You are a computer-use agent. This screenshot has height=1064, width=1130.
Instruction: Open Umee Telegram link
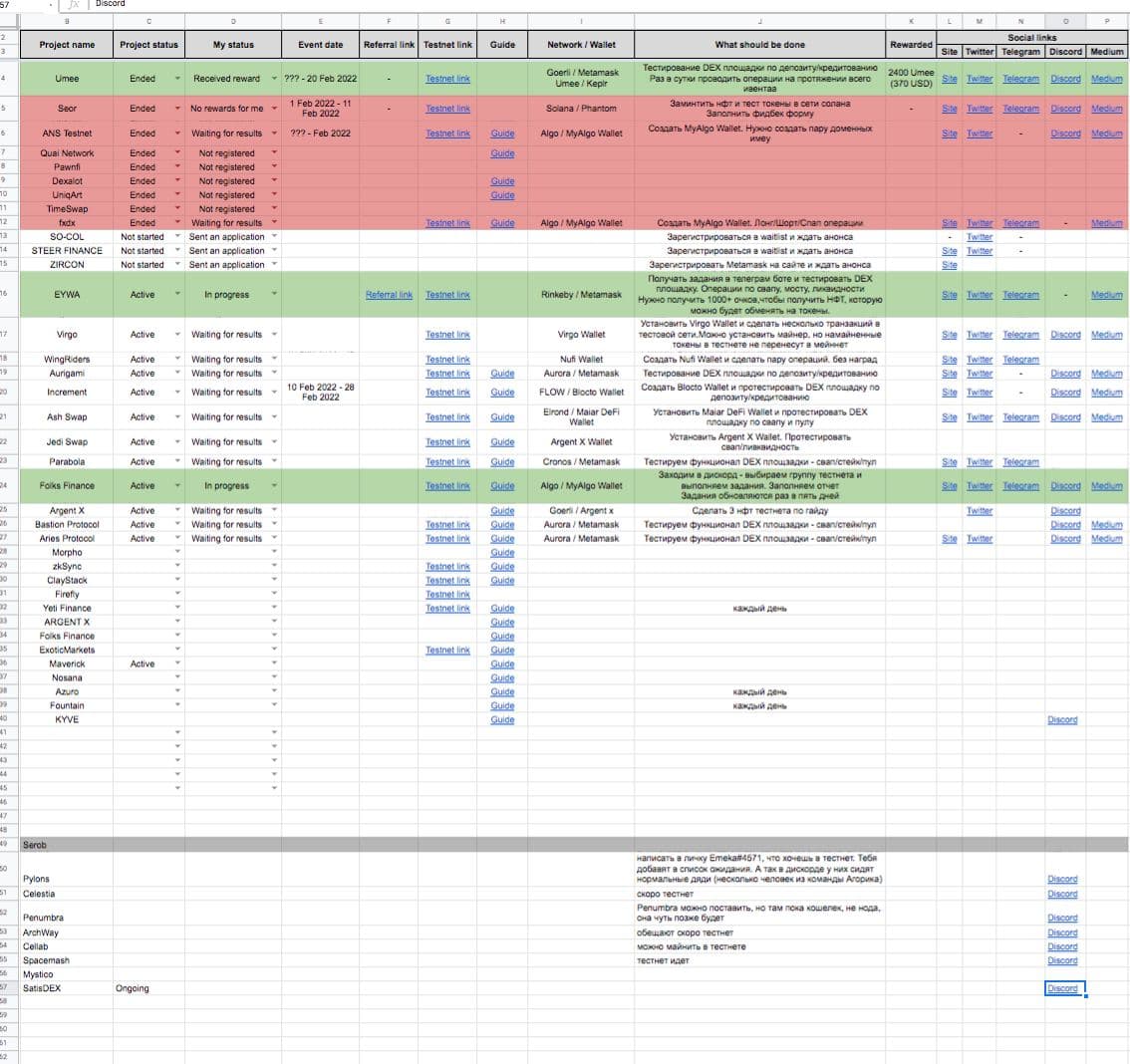1021,79
